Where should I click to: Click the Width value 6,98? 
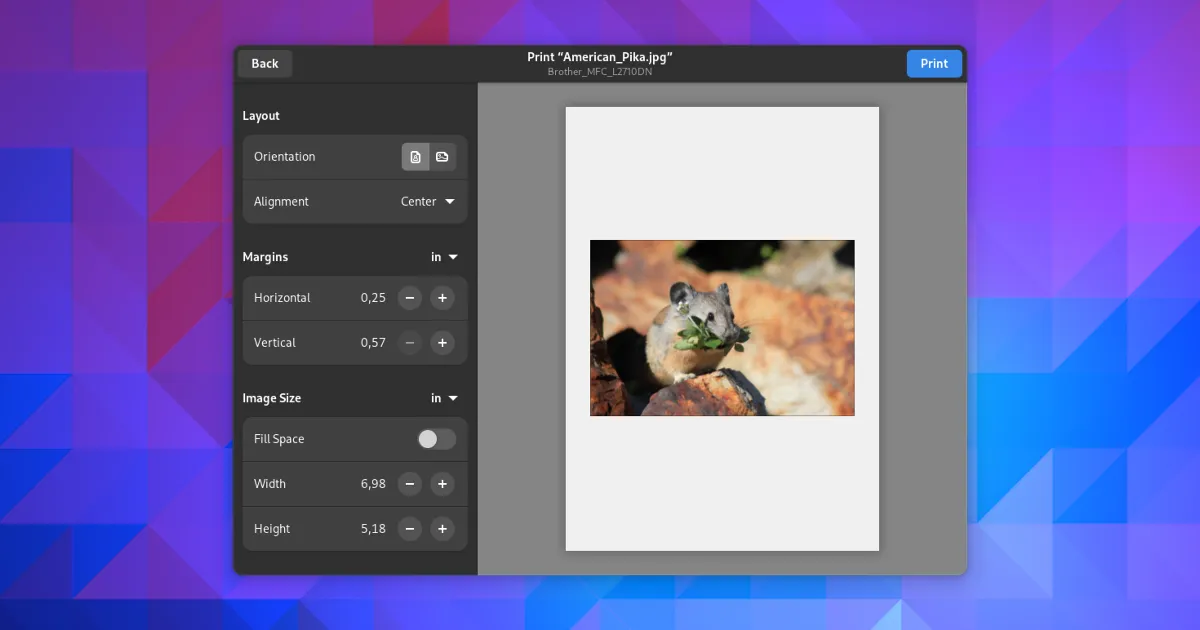pos(373,484)
